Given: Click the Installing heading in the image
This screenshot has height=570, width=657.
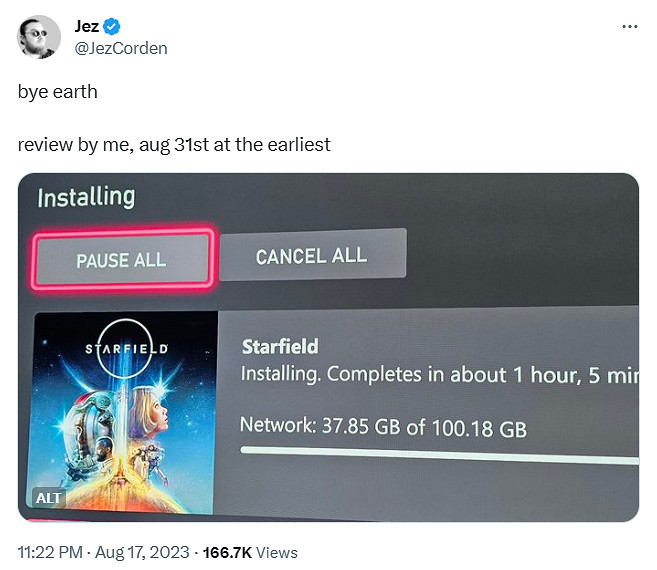Looking at the screenshot, I should [86, 197].
